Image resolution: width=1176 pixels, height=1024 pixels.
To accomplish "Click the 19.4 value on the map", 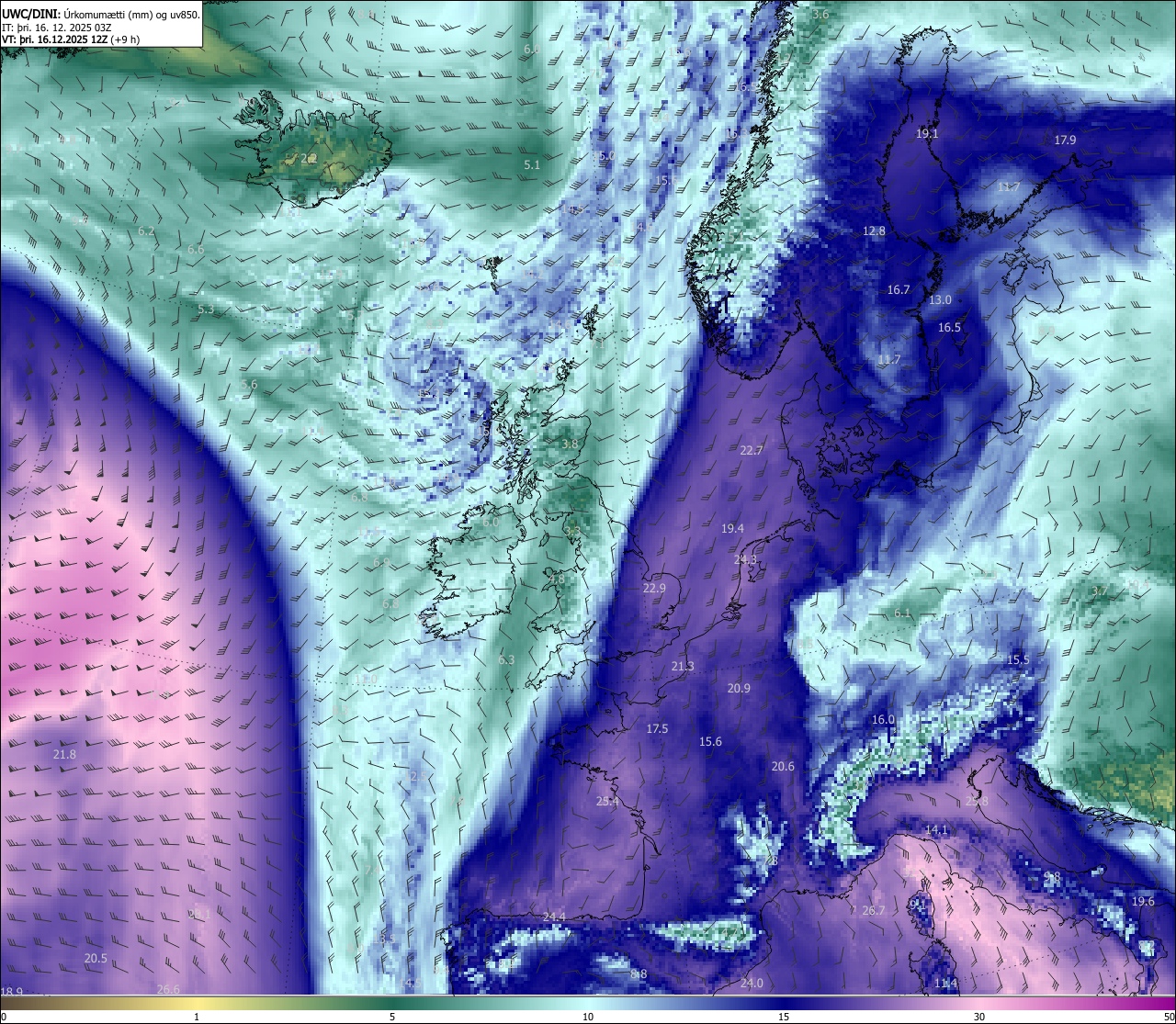I will 732,529.
